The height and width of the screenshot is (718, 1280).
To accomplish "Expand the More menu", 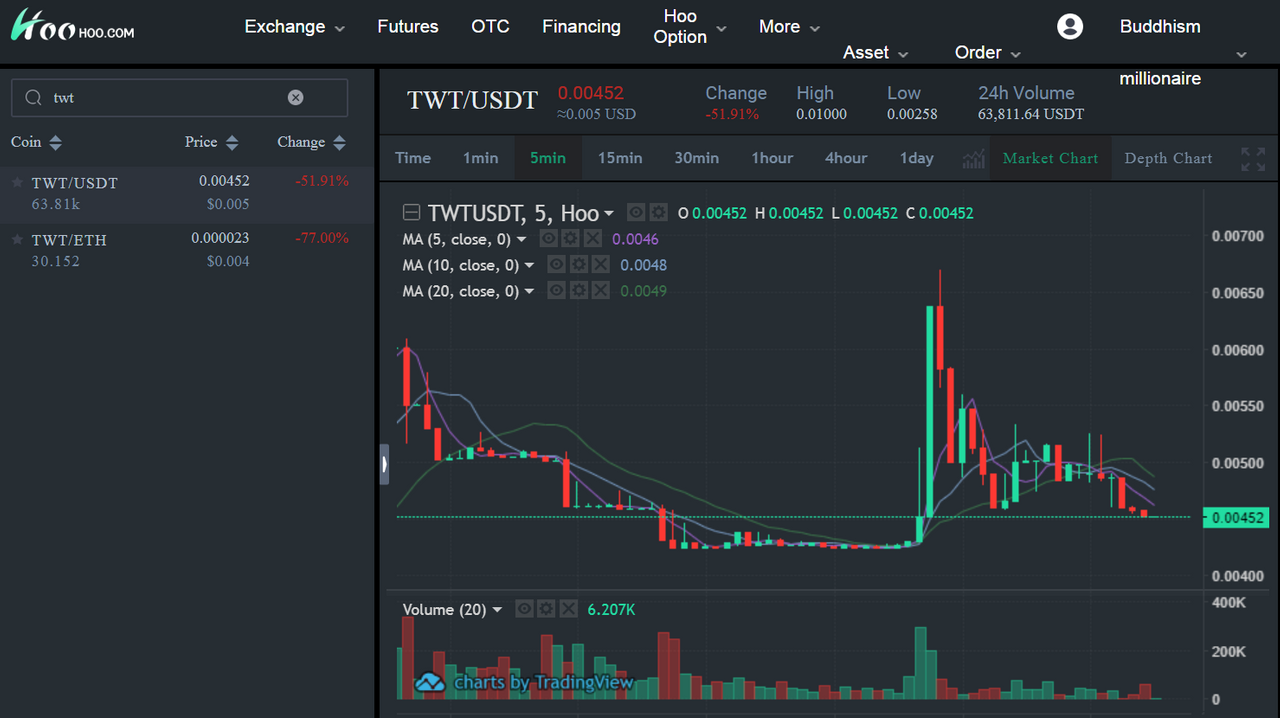I will tap(789, 27).
